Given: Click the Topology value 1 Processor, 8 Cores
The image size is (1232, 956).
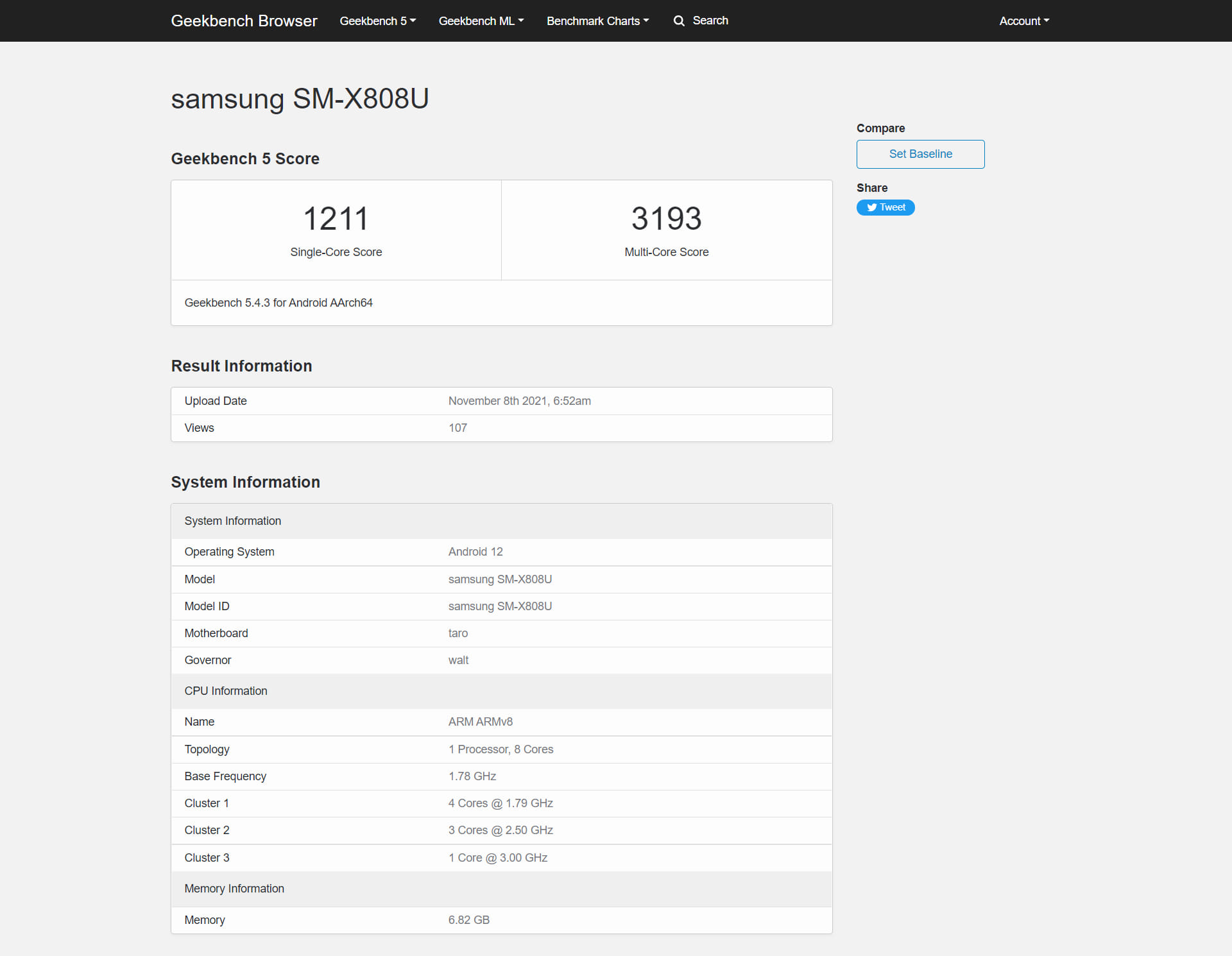Looking at the screenshot, I should pyautogui.click(x=501, y=749).
